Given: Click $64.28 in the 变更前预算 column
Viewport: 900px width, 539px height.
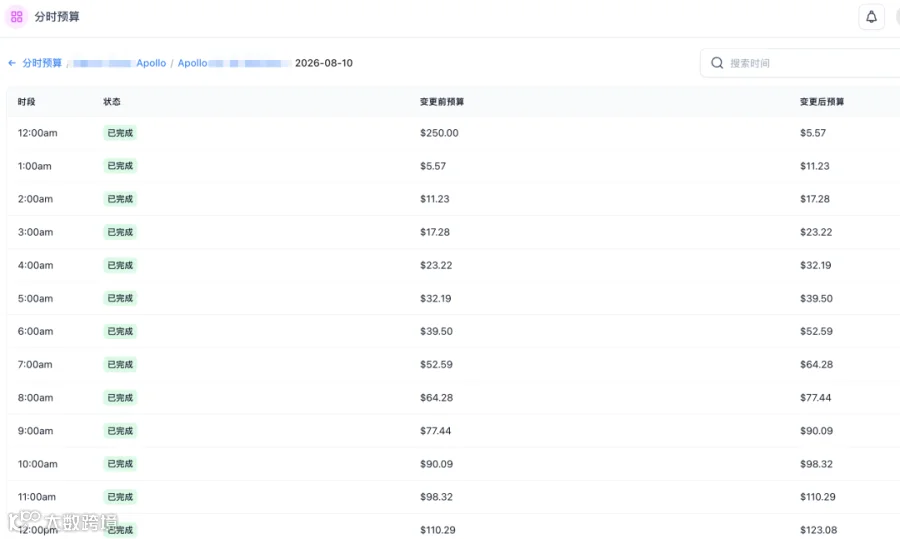Looking at the screenshot, I should point(436,398).
